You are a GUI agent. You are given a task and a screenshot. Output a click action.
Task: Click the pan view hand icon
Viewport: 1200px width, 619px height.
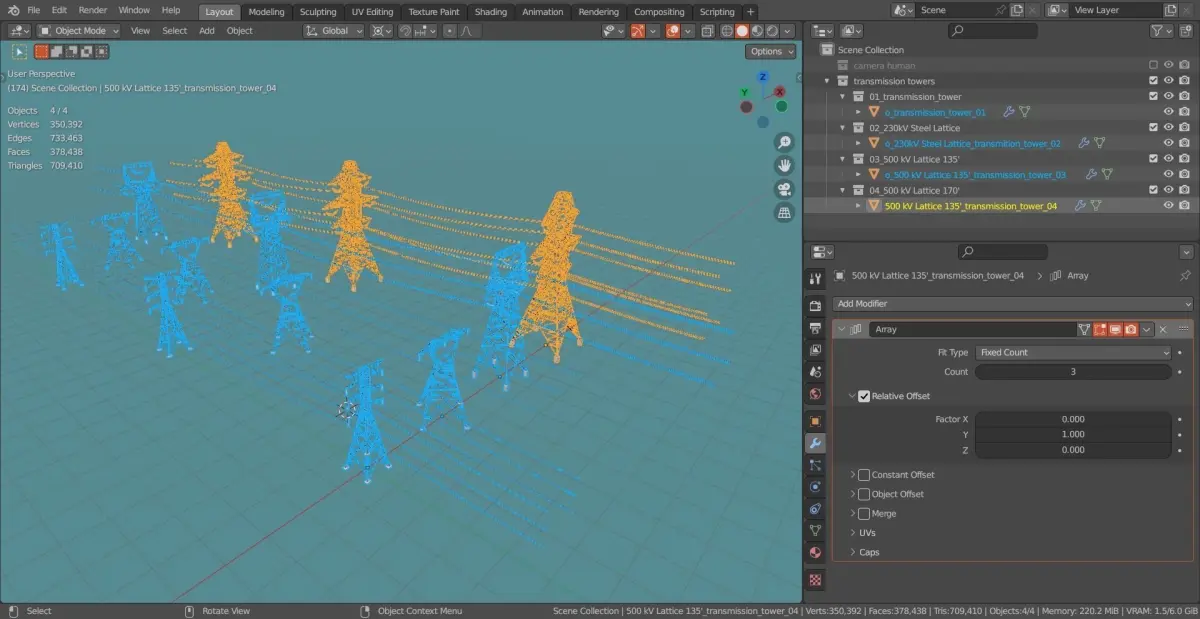tap(785, 165)
